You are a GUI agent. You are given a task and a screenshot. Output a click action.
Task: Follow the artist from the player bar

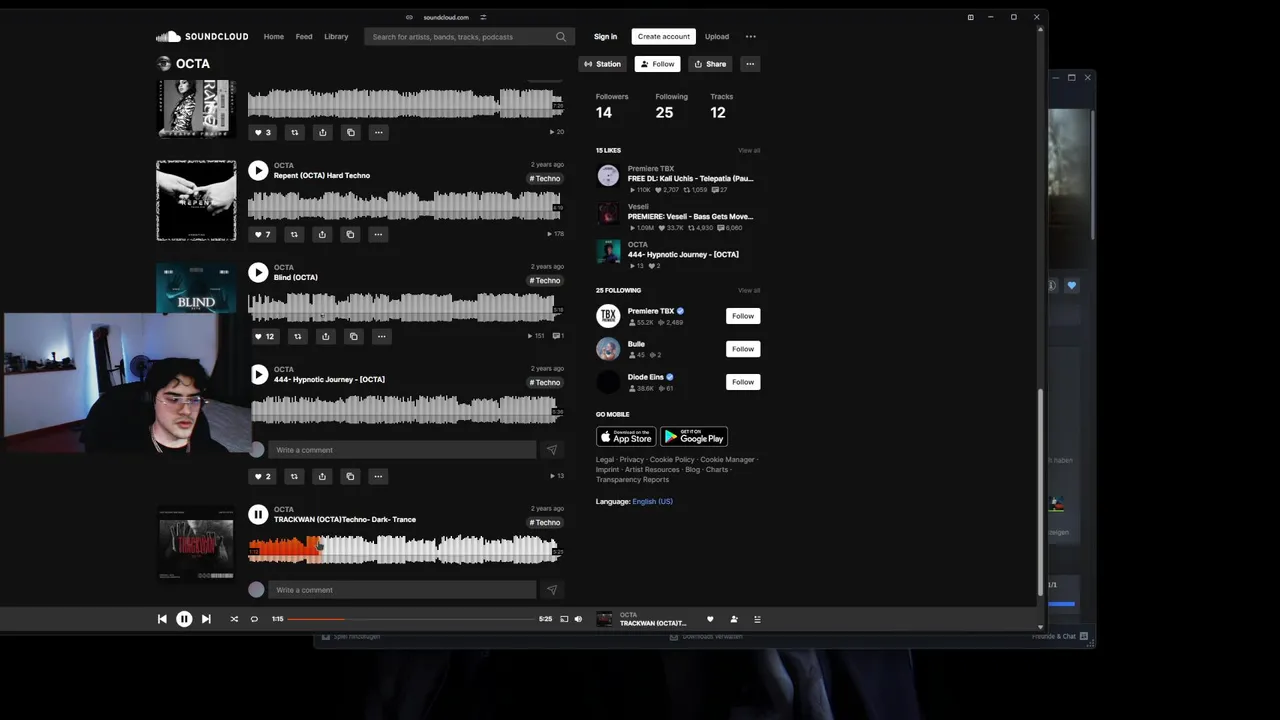pyautogui.click(x=734, y=619)
